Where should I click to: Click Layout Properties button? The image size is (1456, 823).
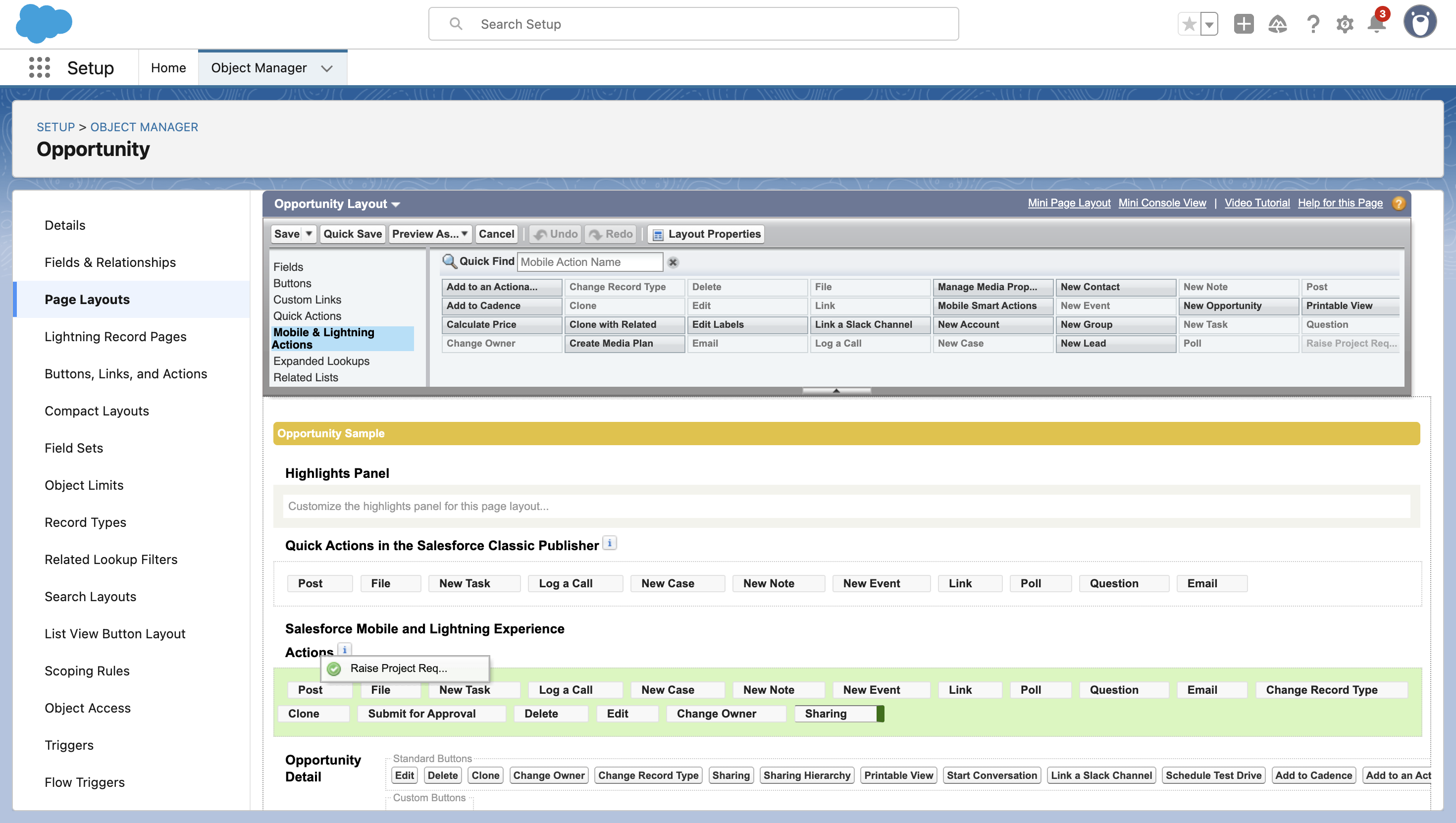(707, 233)
